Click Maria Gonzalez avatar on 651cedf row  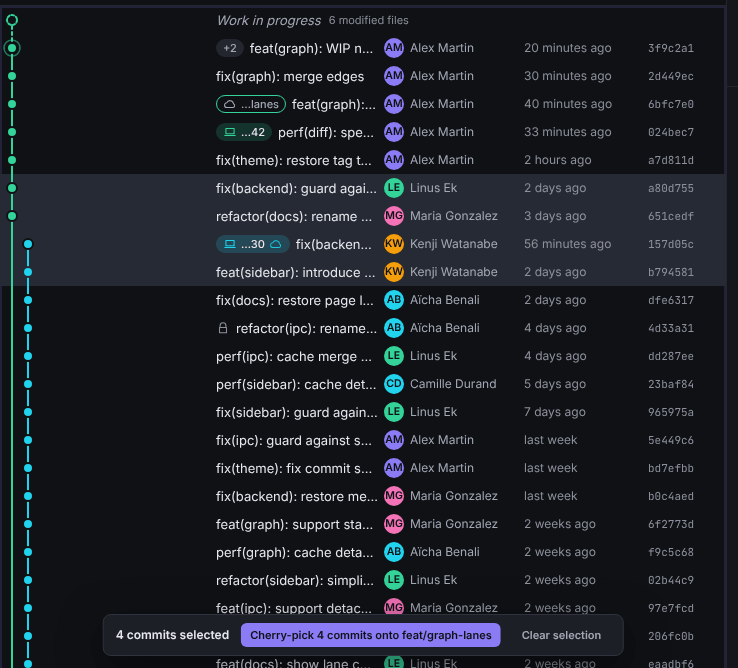[x=394, y=216]
